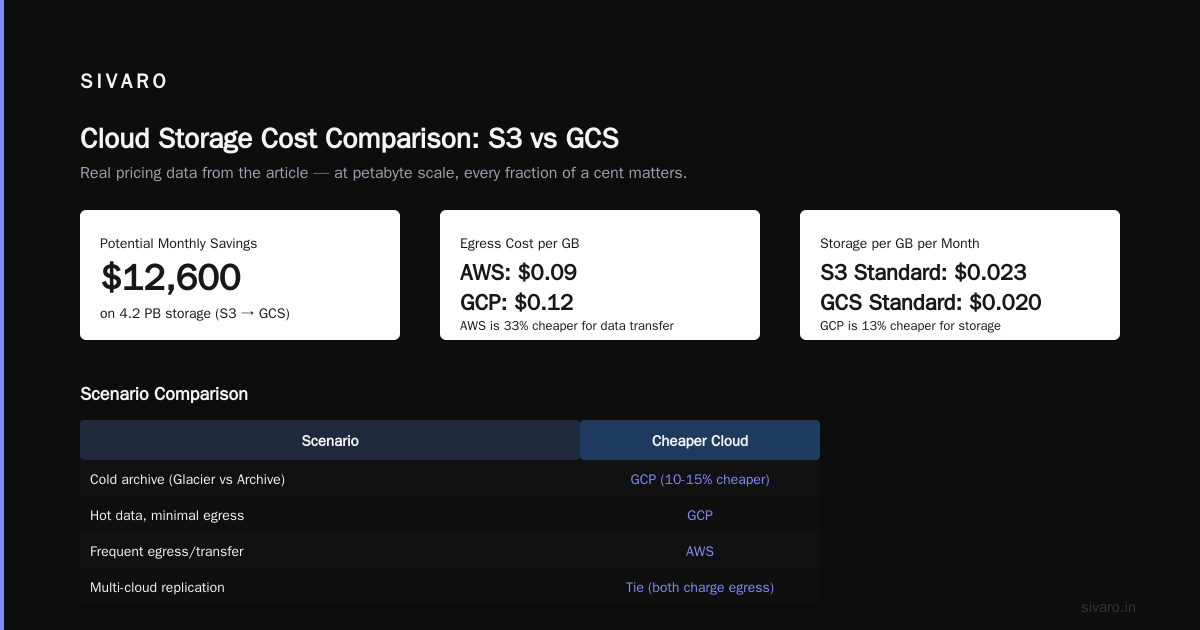This screenshot has width=1200, height=630.
Task: Open the sivaro.in footer link
Action: (1109, 607)
